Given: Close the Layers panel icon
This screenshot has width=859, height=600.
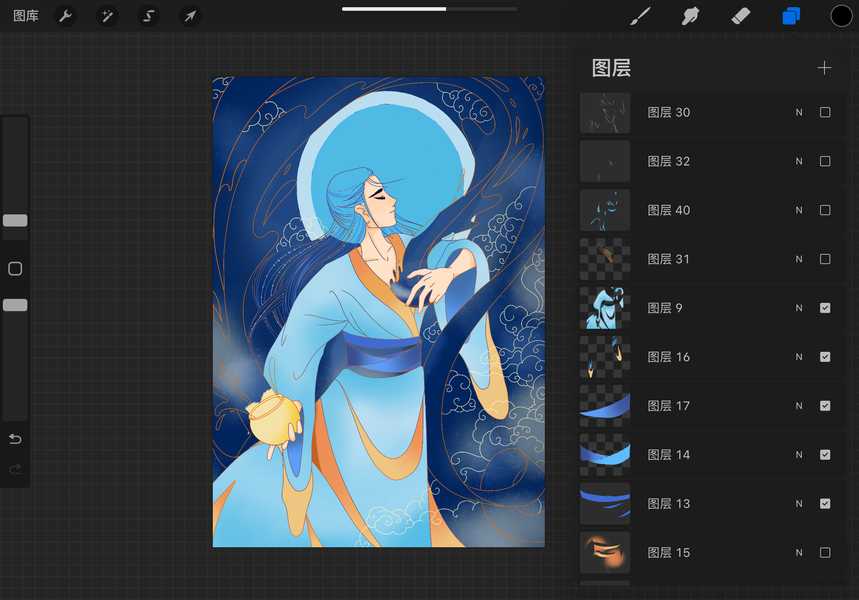Looking at the screenshot, I should pos(791,16).
